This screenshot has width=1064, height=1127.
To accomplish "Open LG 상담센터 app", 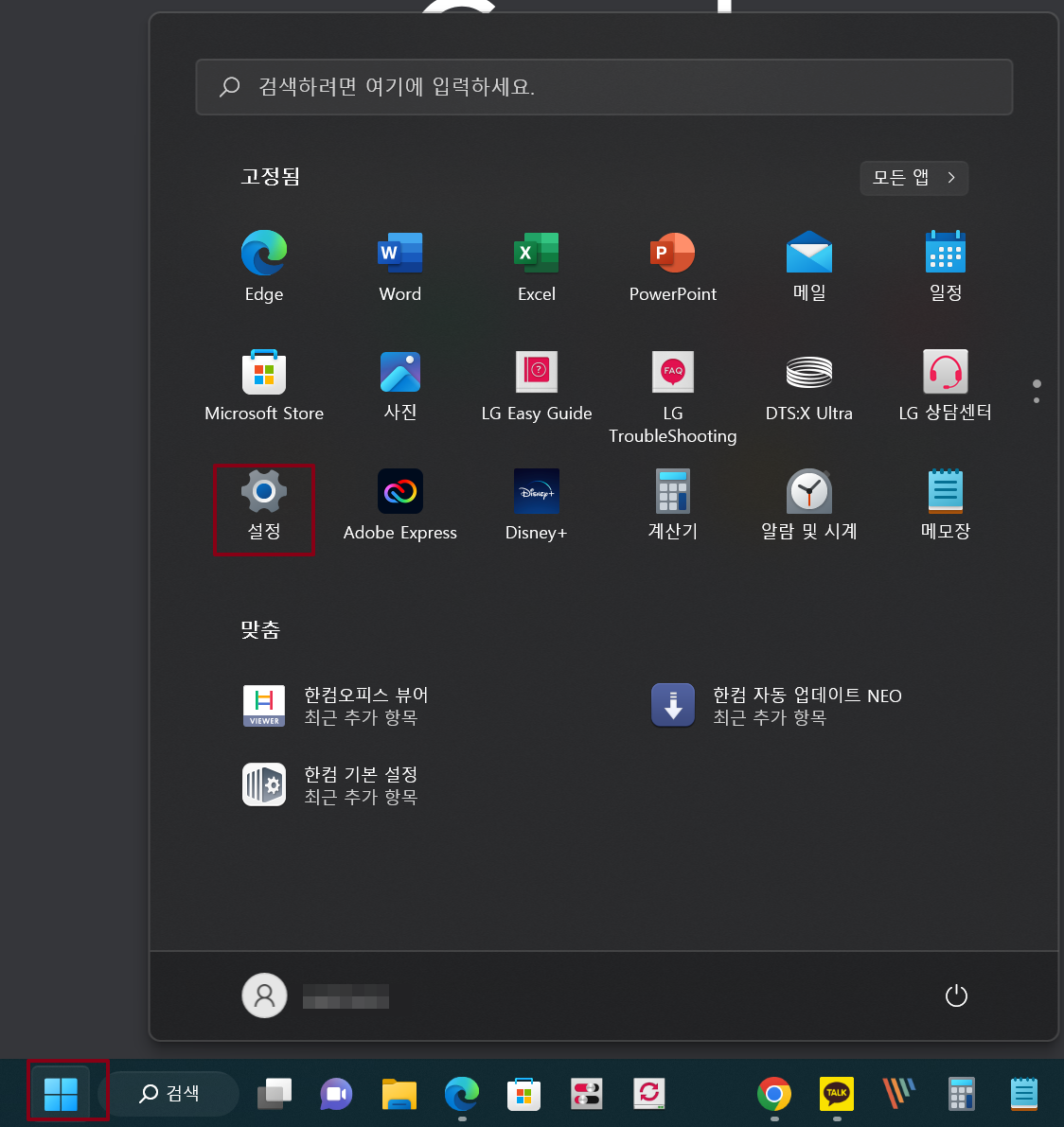I will pos(946,386).
